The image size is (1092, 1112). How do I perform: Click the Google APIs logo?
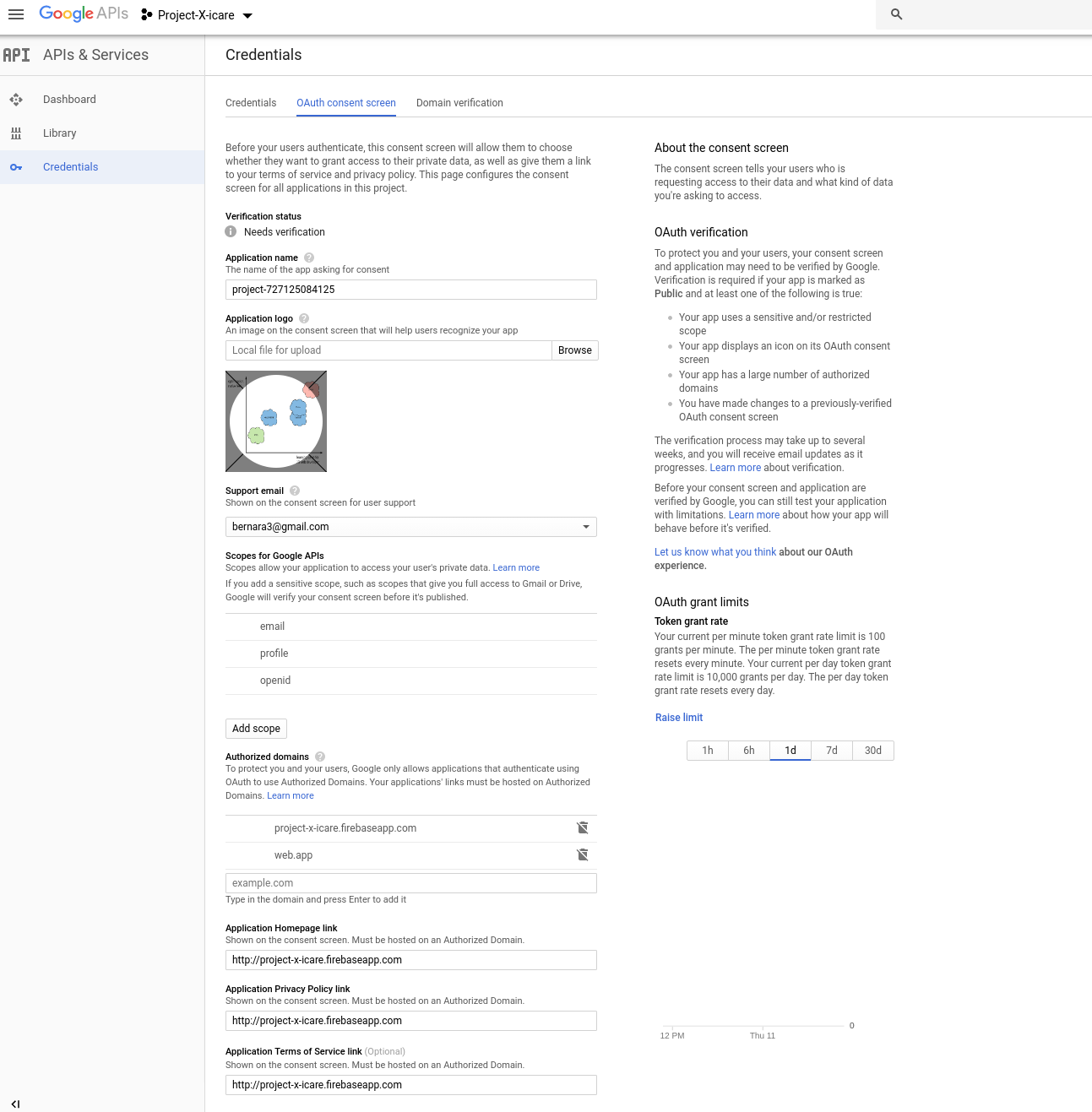point(84,14)
